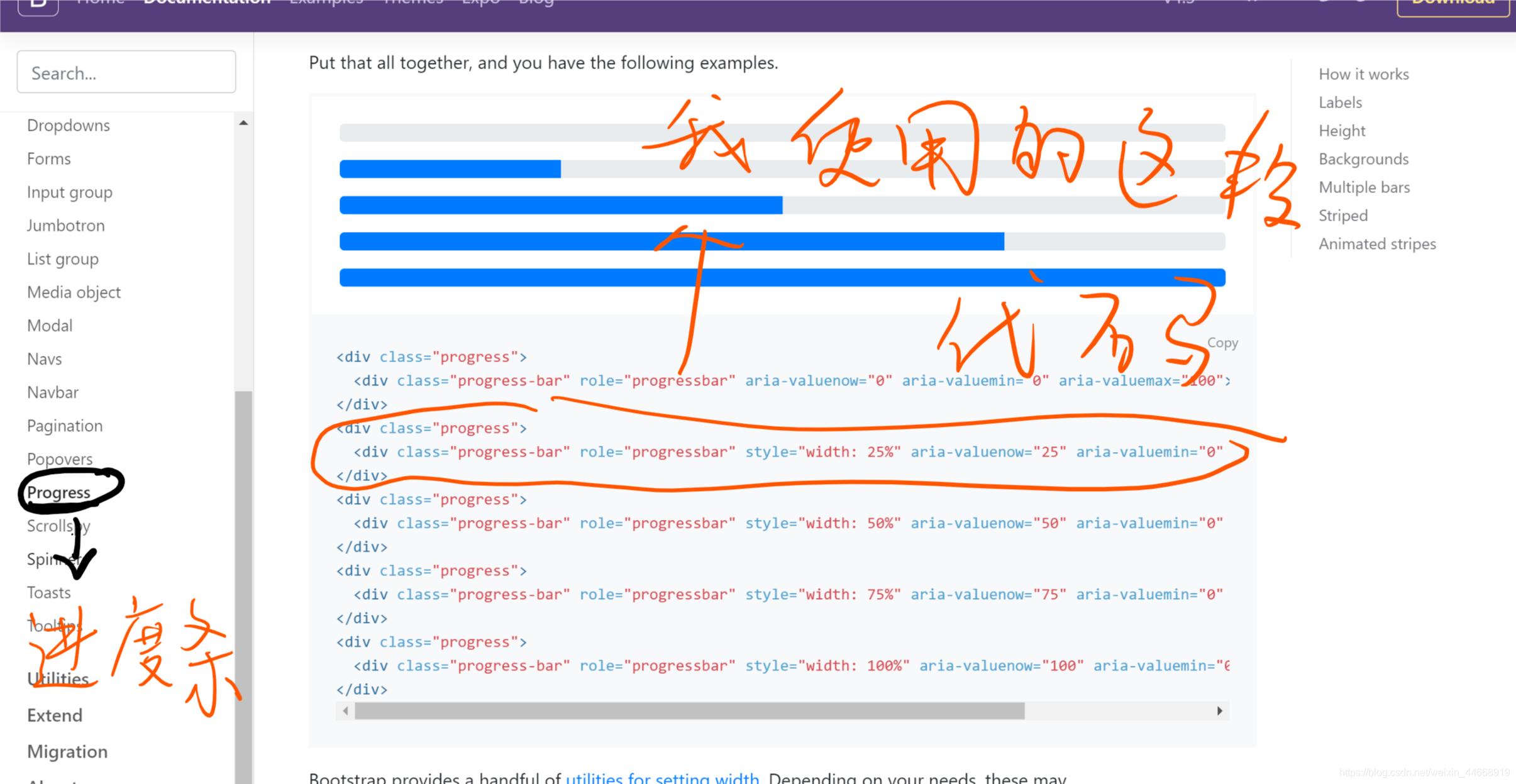The height and width of the screenshot is (784, 1516).
Task: Expand the Migration section
Action: click(x=67, y=751)
